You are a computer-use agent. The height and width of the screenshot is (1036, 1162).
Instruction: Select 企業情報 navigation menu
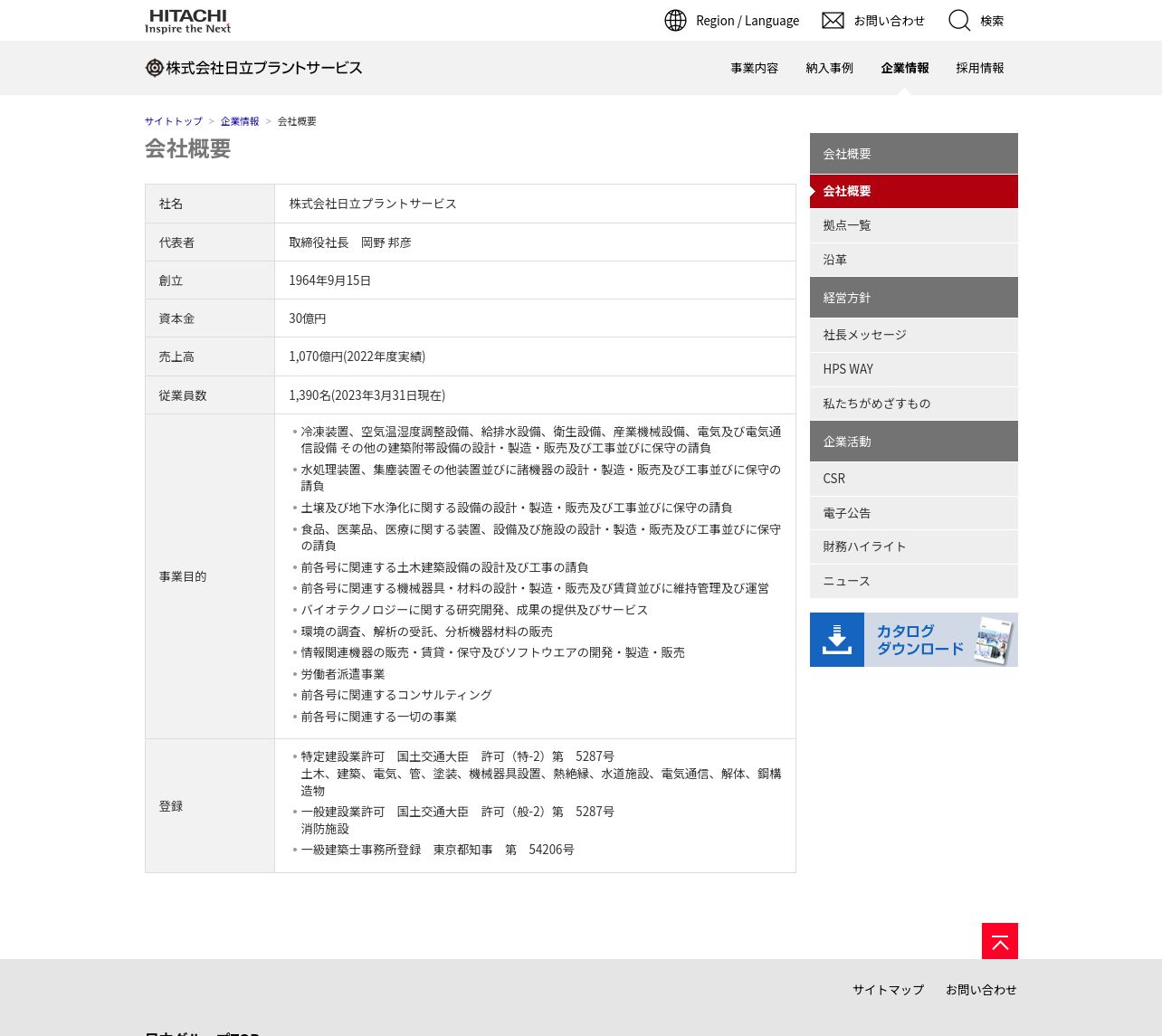(x=905, y=68)
